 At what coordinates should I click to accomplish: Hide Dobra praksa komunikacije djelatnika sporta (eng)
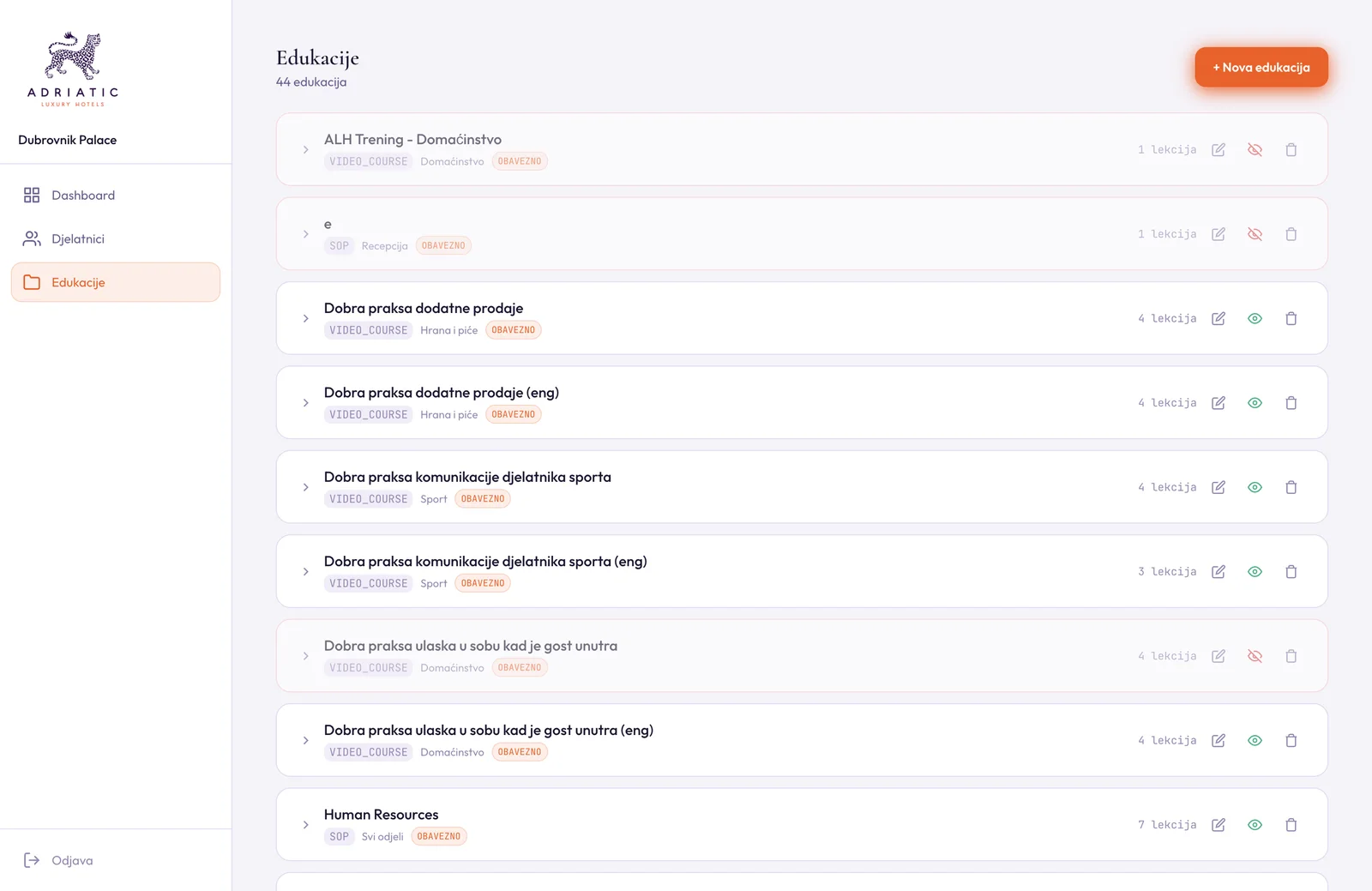[x=1255, y=572]
